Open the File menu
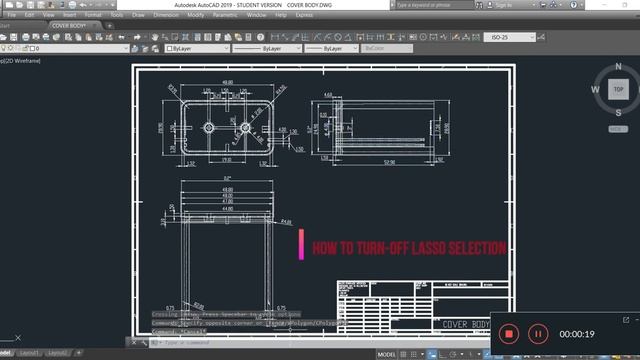The image size is (640, 360). tap(12, 15)
